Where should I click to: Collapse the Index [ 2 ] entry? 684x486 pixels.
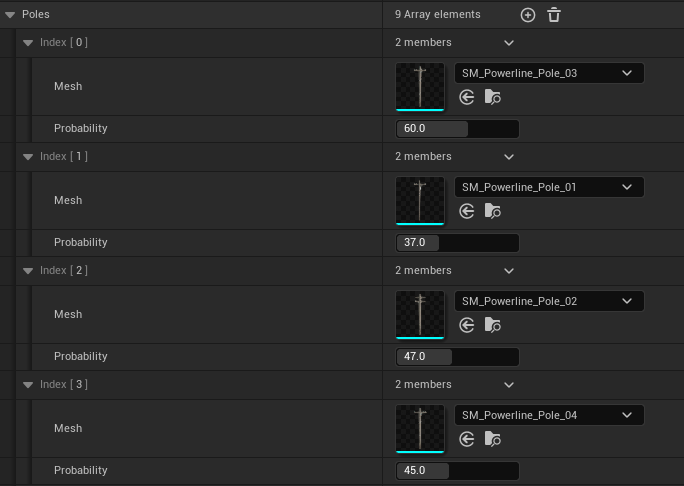tap(28, 271)
